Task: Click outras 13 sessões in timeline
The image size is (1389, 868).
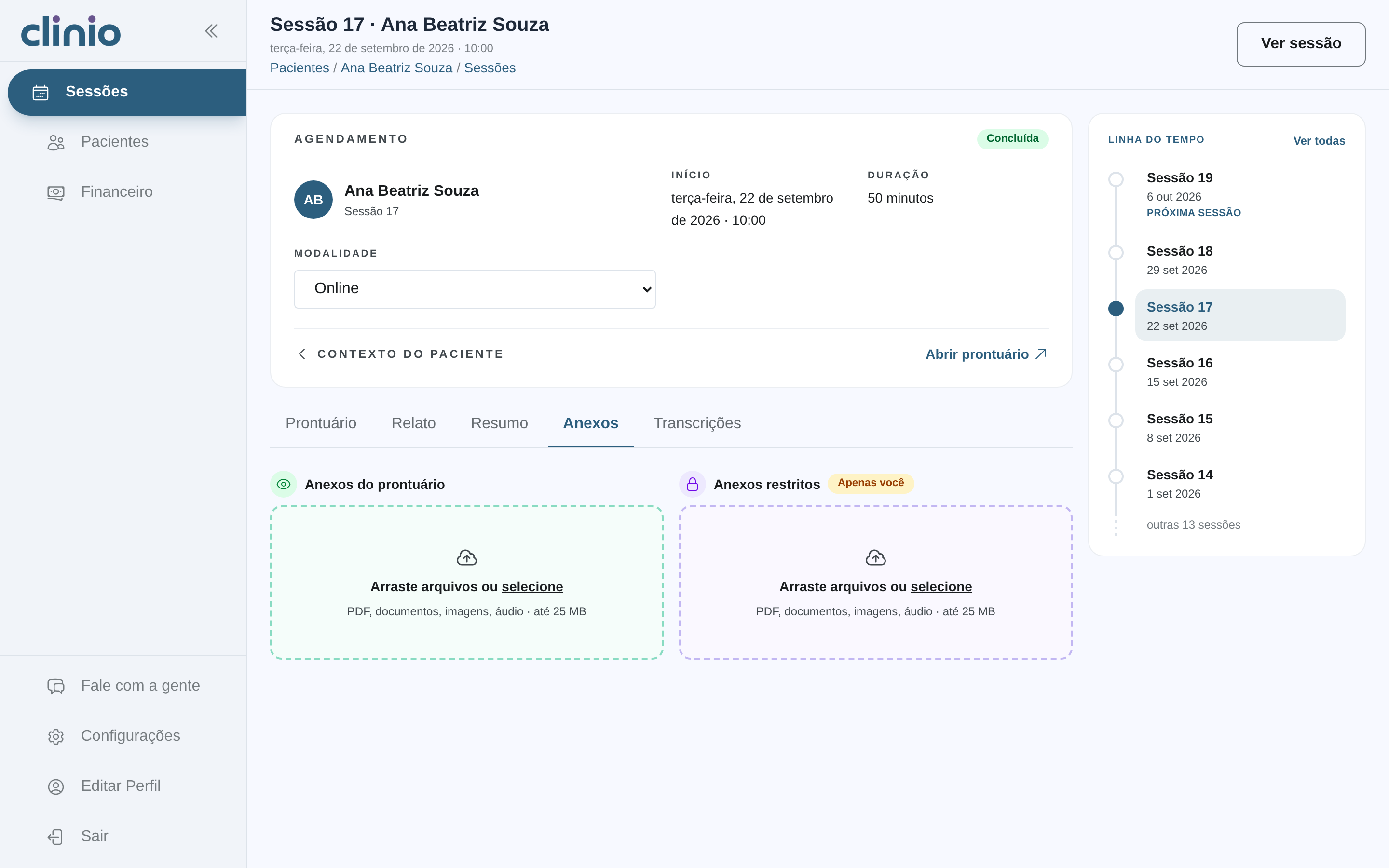Action: tap(1193, 525)
